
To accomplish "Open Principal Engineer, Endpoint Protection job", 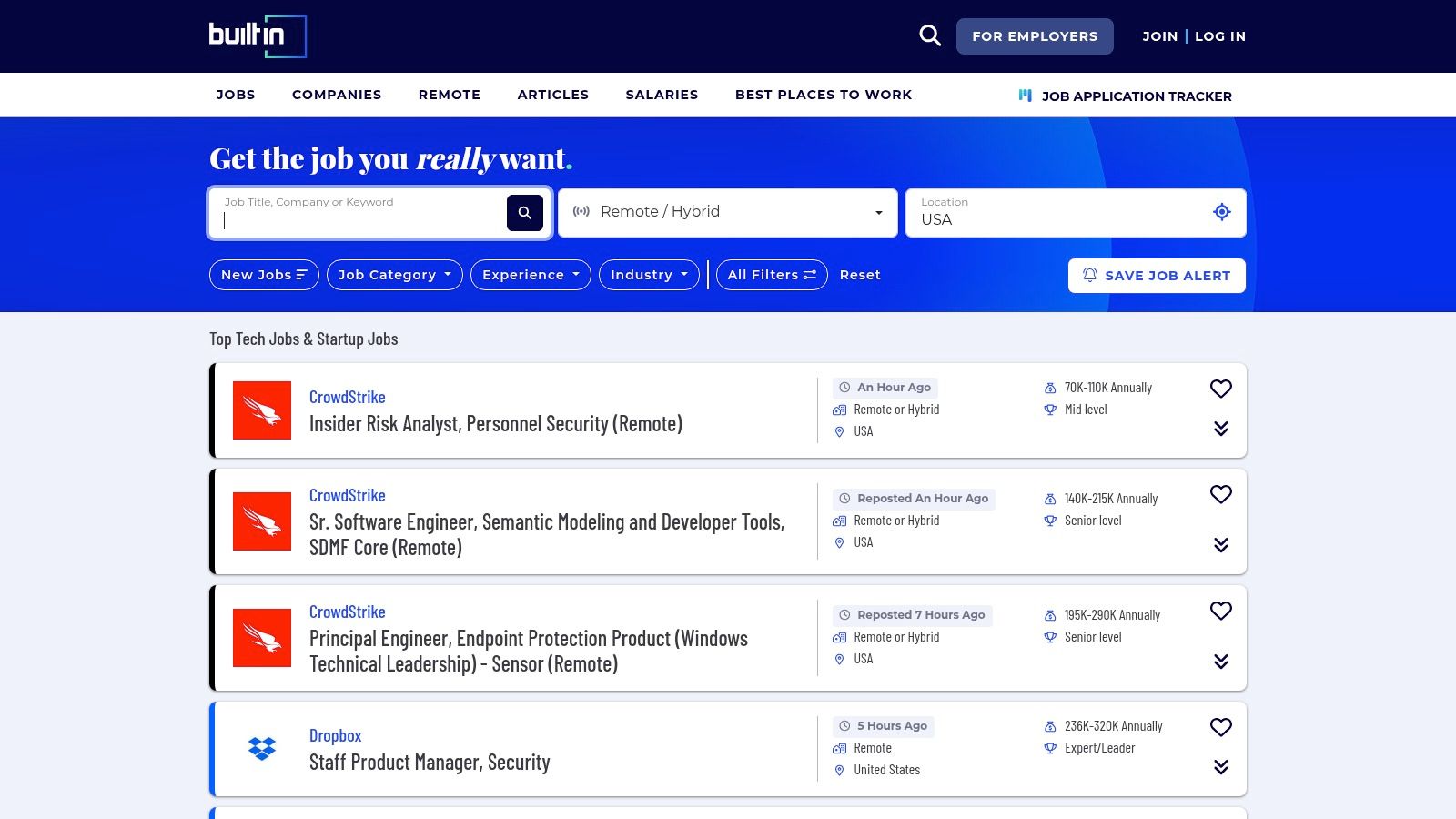I will pyautogui.click(x=529, y=652).
